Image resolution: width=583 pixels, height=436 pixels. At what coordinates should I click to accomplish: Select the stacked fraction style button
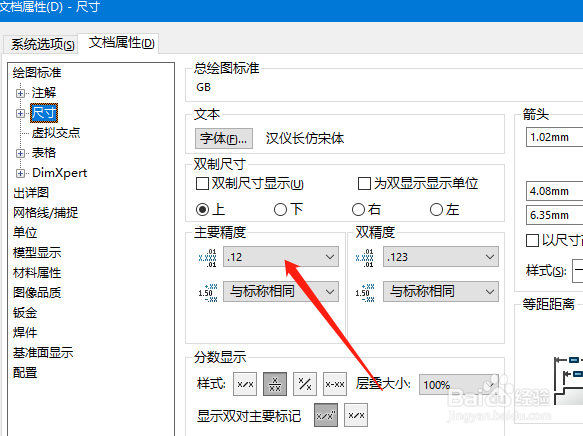point(275,384)
